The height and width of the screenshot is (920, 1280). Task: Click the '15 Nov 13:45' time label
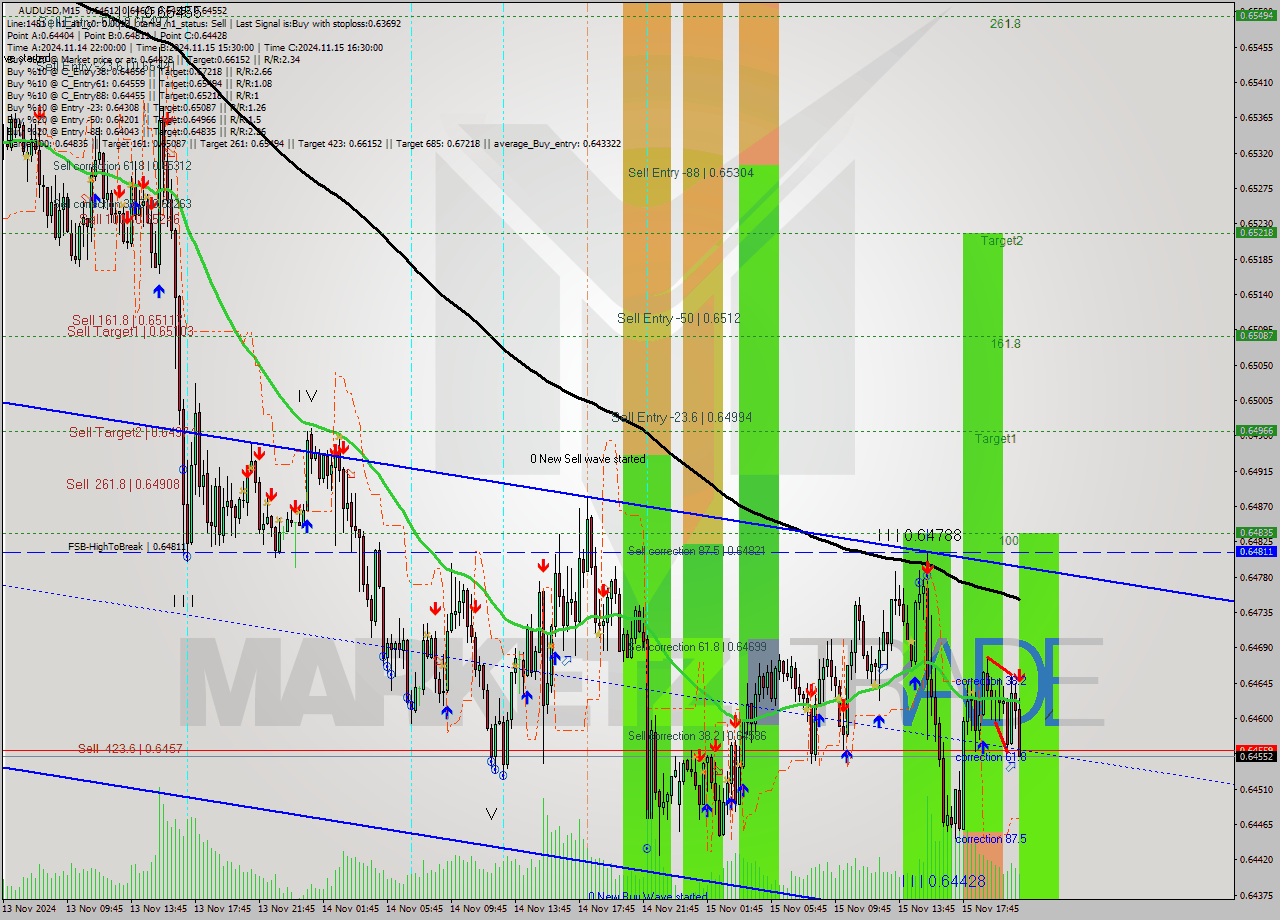coord(927,909)
